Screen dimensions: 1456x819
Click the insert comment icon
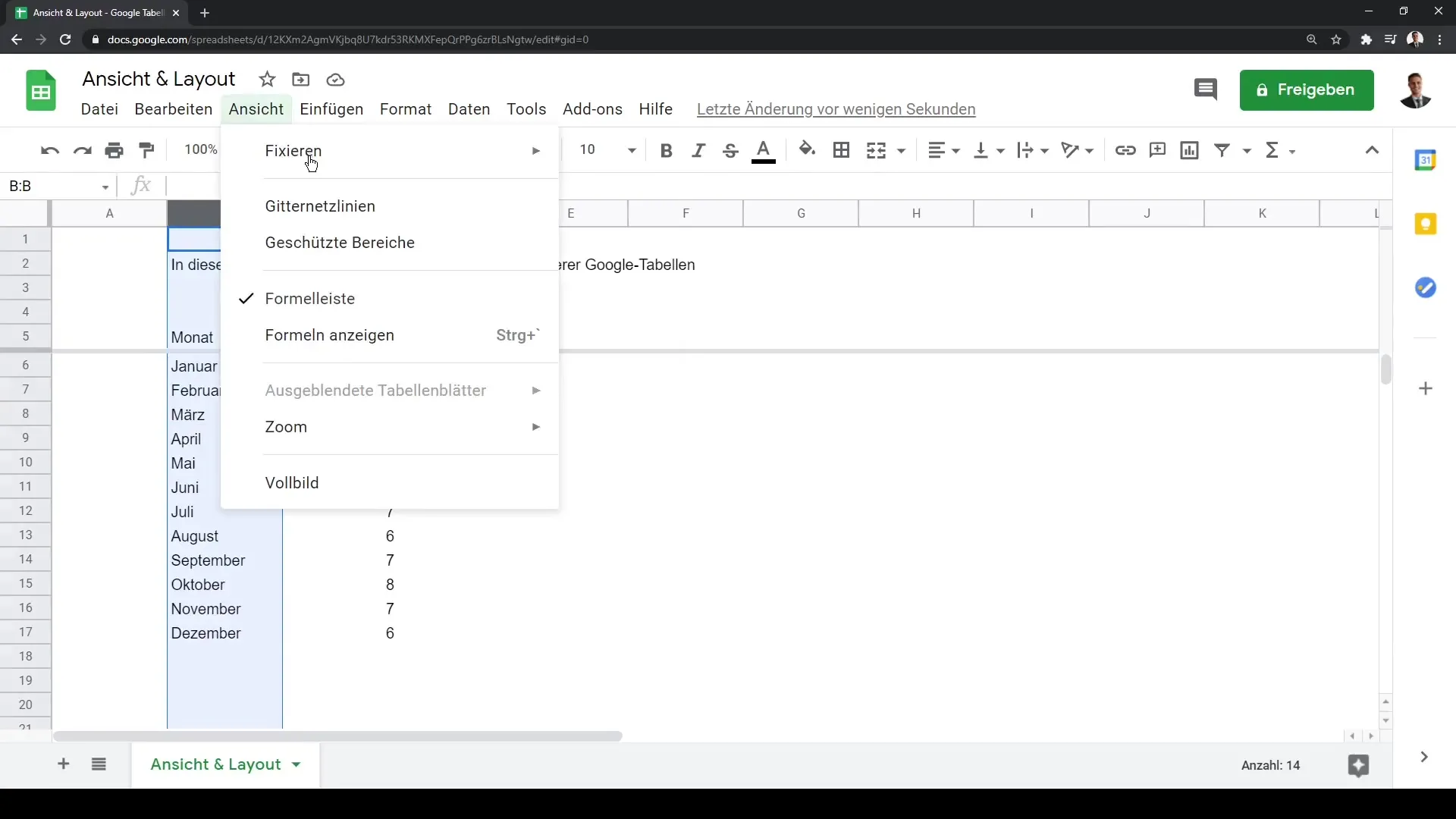click(x=1157, y=150)
